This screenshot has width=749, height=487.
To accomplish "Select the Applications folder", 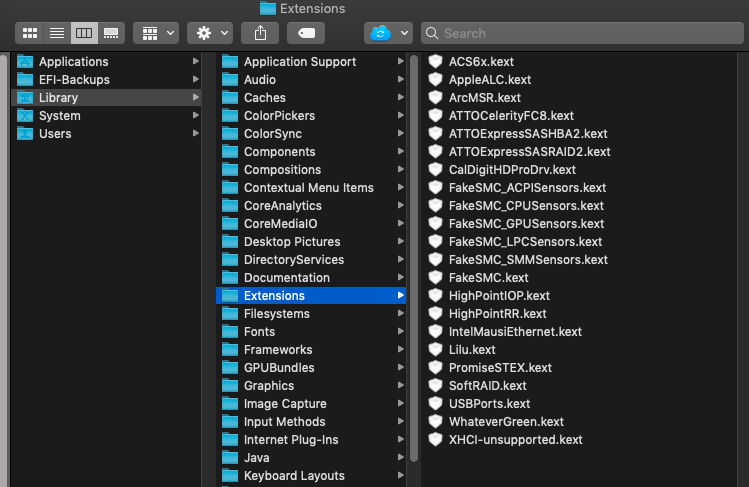I will pyautogui.click(x=106, y=62).
